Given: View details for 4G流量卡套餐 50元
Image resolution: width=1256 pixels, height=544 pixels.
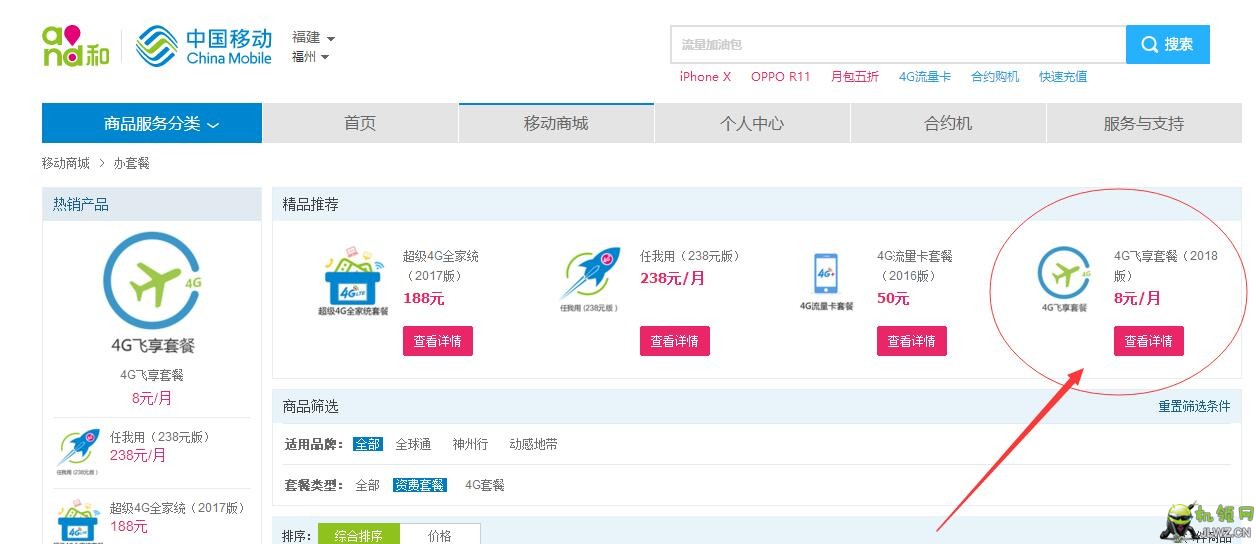Looking at the screenshot, I should pos(912,341).
